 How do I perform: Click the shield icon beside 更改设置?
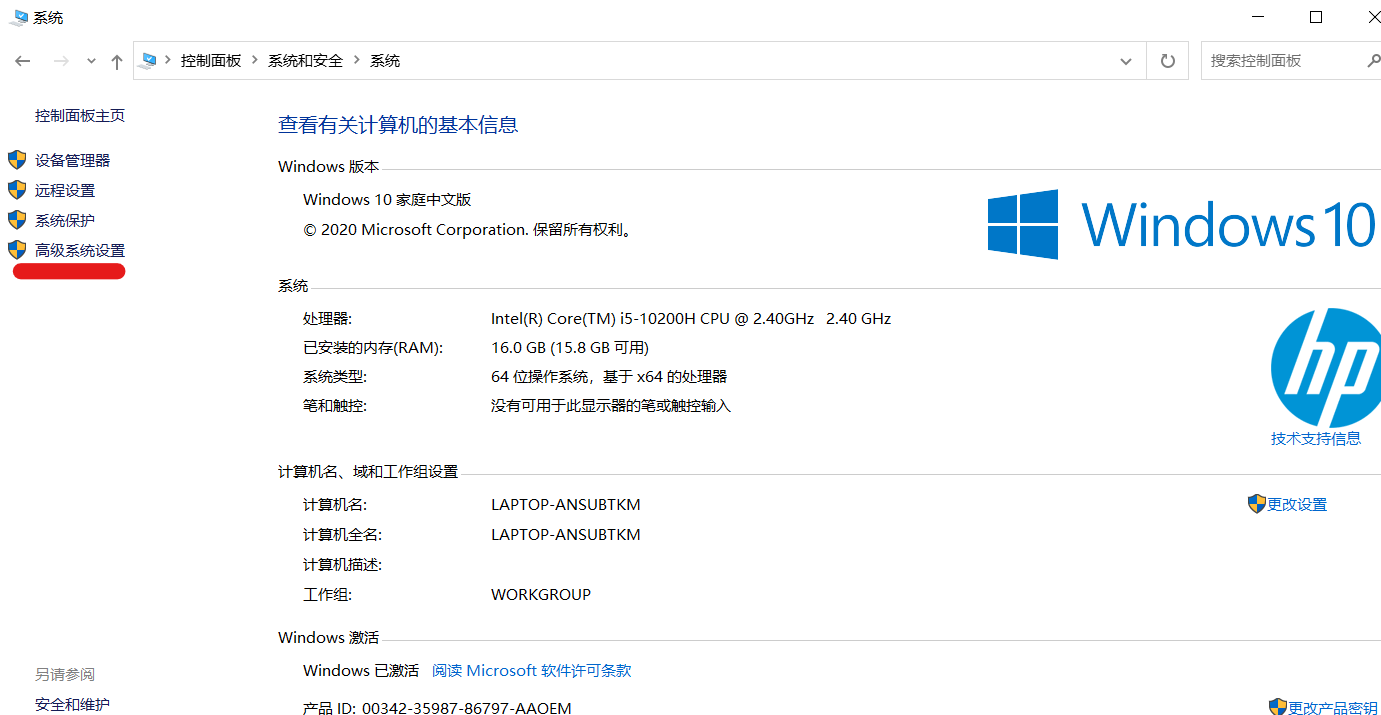1257,504
